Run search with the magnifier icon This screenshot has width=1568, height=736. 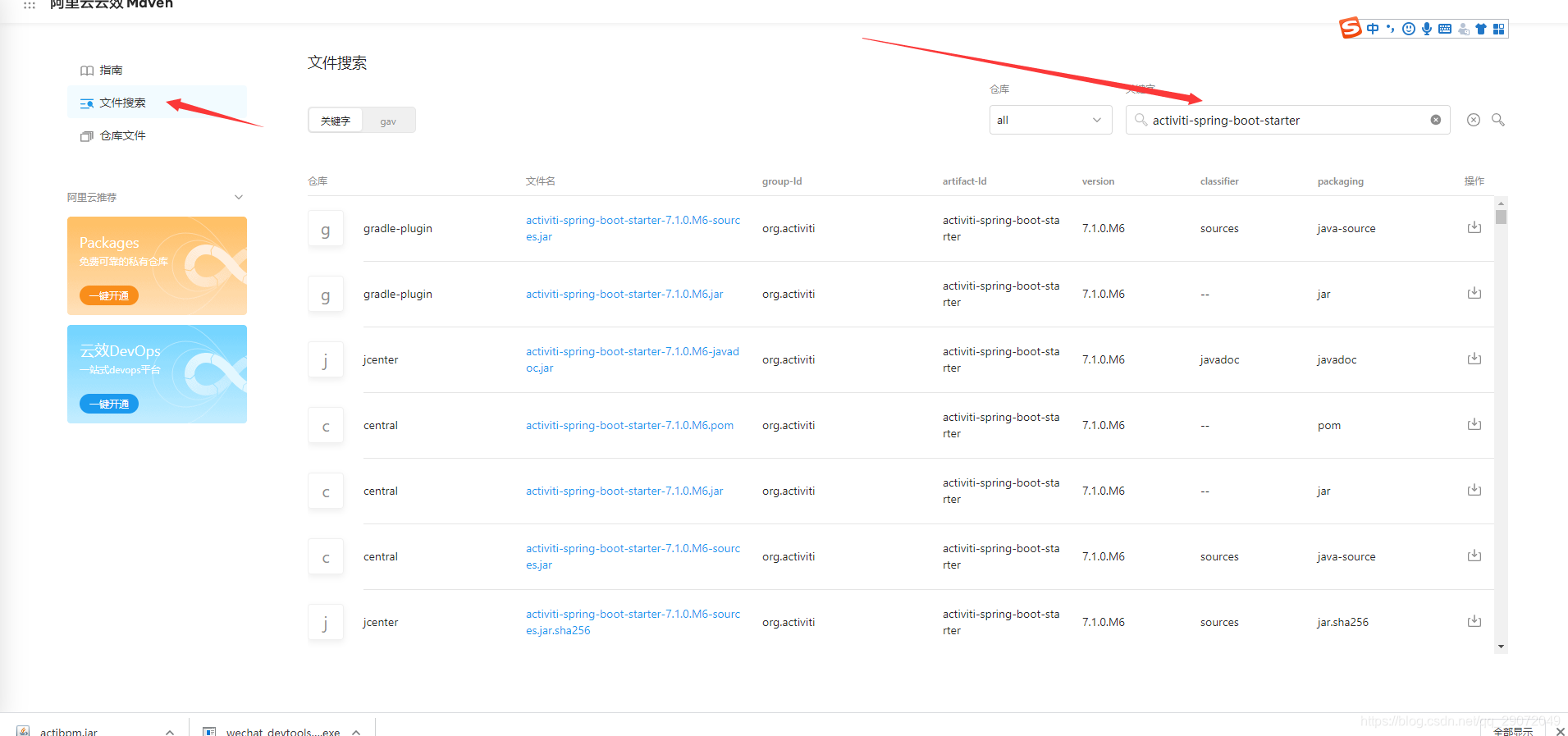pyautogui.click(x=1498, y=120)
